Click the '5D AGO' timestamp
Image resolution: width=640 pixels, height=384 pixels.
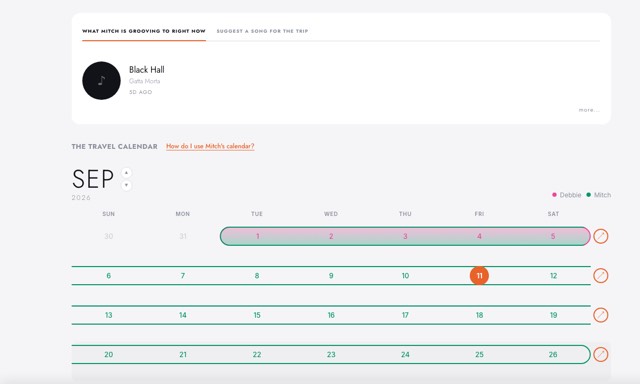pyautogui.click(x=140, y=92)
